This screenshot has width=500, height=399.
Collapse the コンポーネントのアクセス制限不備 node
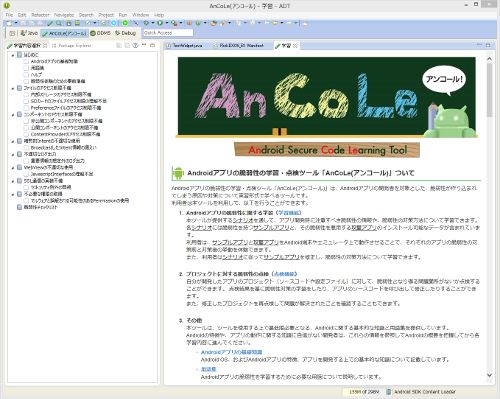point(13,114)
